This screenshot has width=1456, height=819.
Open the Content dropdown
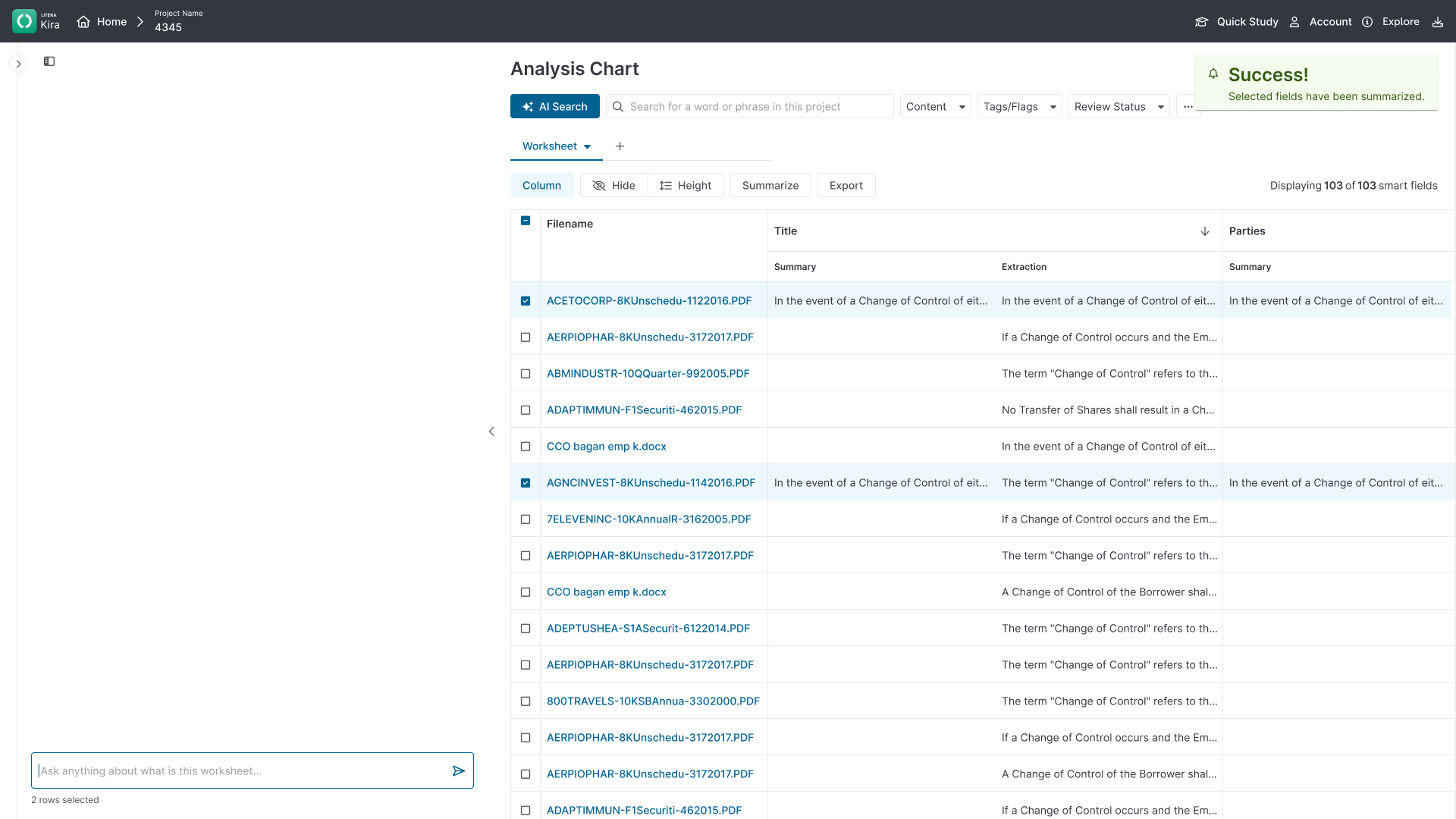click(x=936, y=106)
